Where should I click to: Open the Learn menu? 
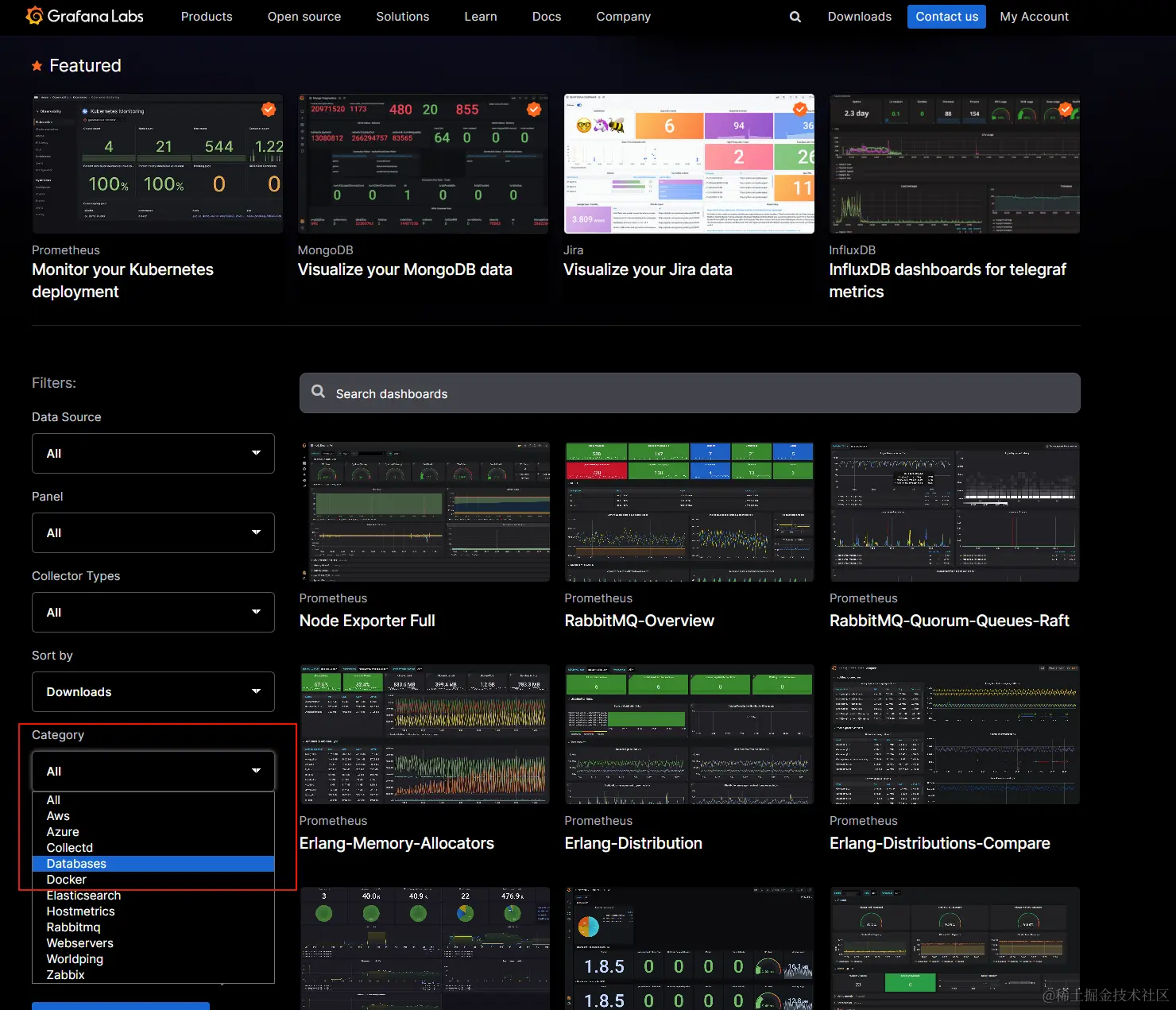(481, 17)
